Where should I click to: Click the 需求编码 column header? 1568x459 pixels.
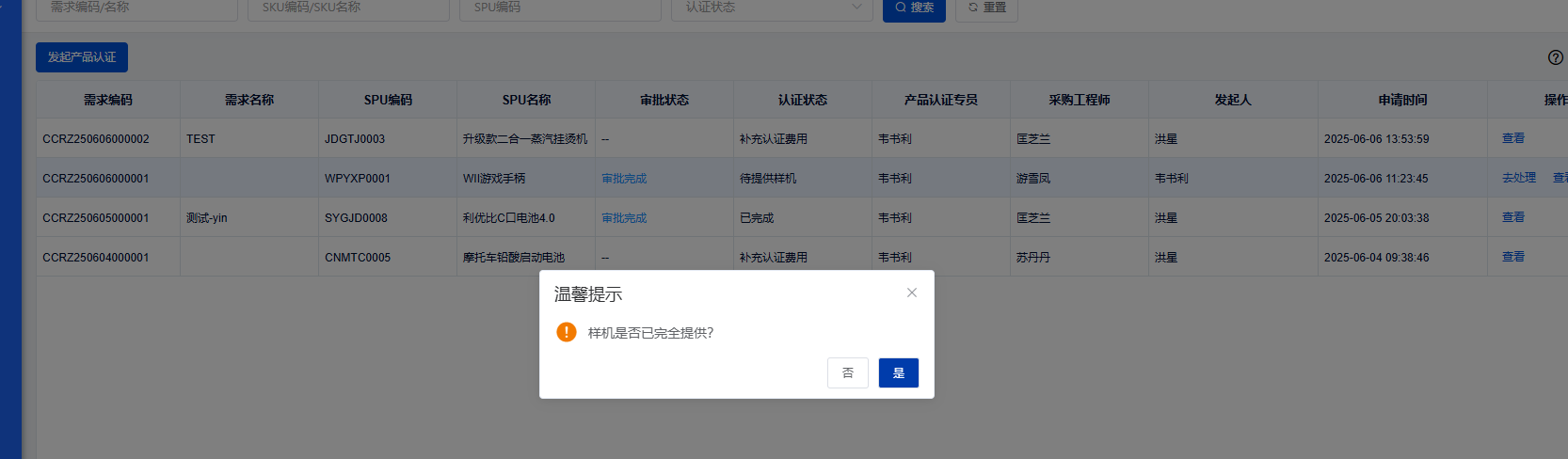click(x=108, y=100)
